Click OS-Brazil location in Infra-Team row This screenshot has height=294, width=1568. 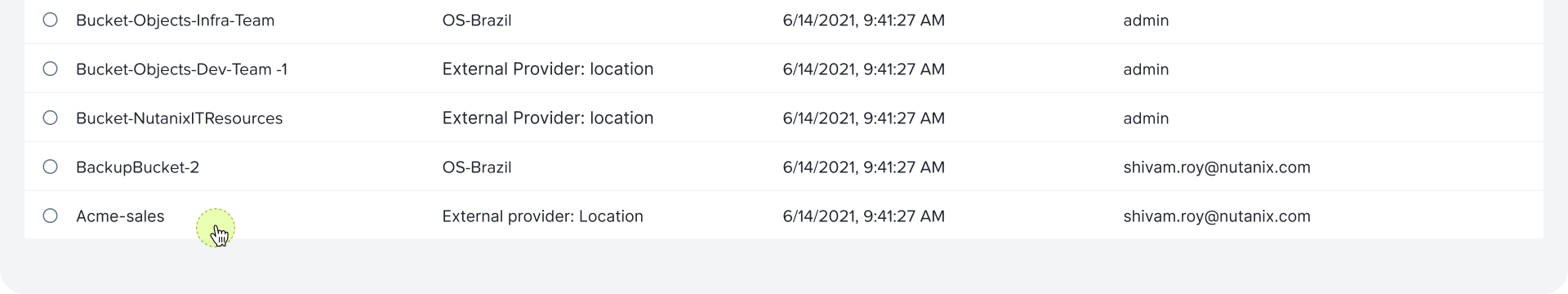[477, 20]
